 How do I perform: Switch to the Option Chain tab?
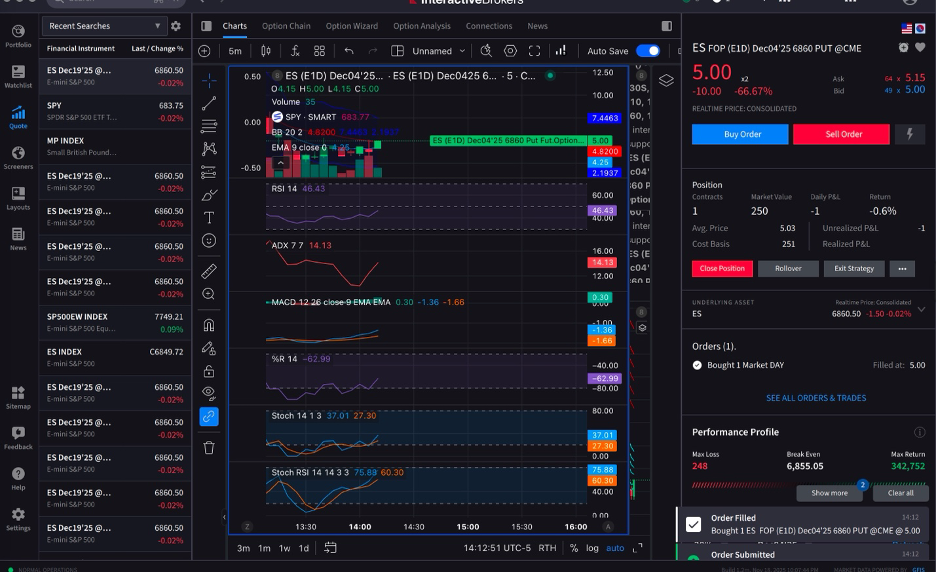(x=286, y=26)
